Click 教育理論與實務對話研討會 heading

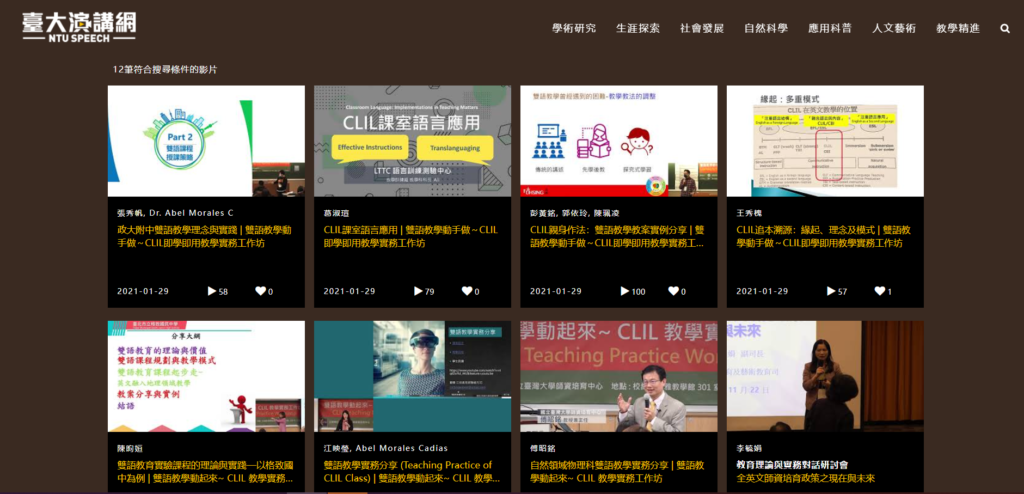pyautogui.click(x=792, y=465)
